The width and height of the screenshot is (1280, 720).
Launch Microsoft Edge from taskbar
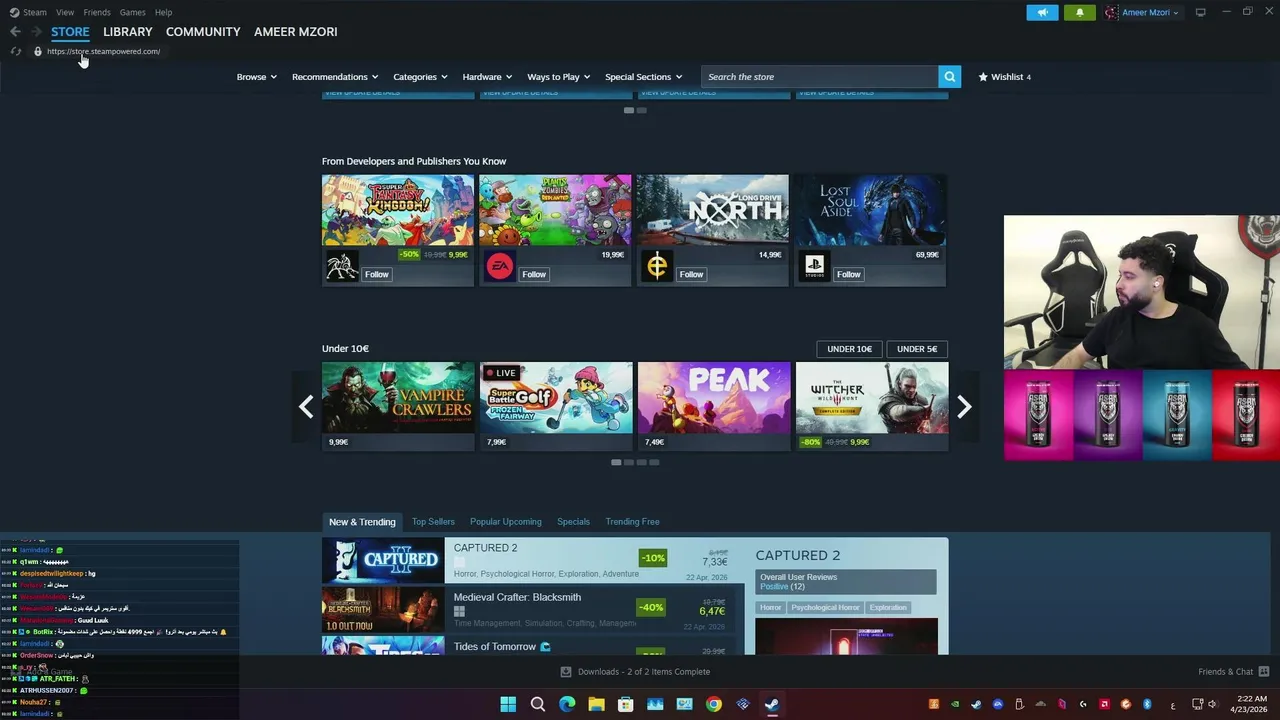[567, 704]
